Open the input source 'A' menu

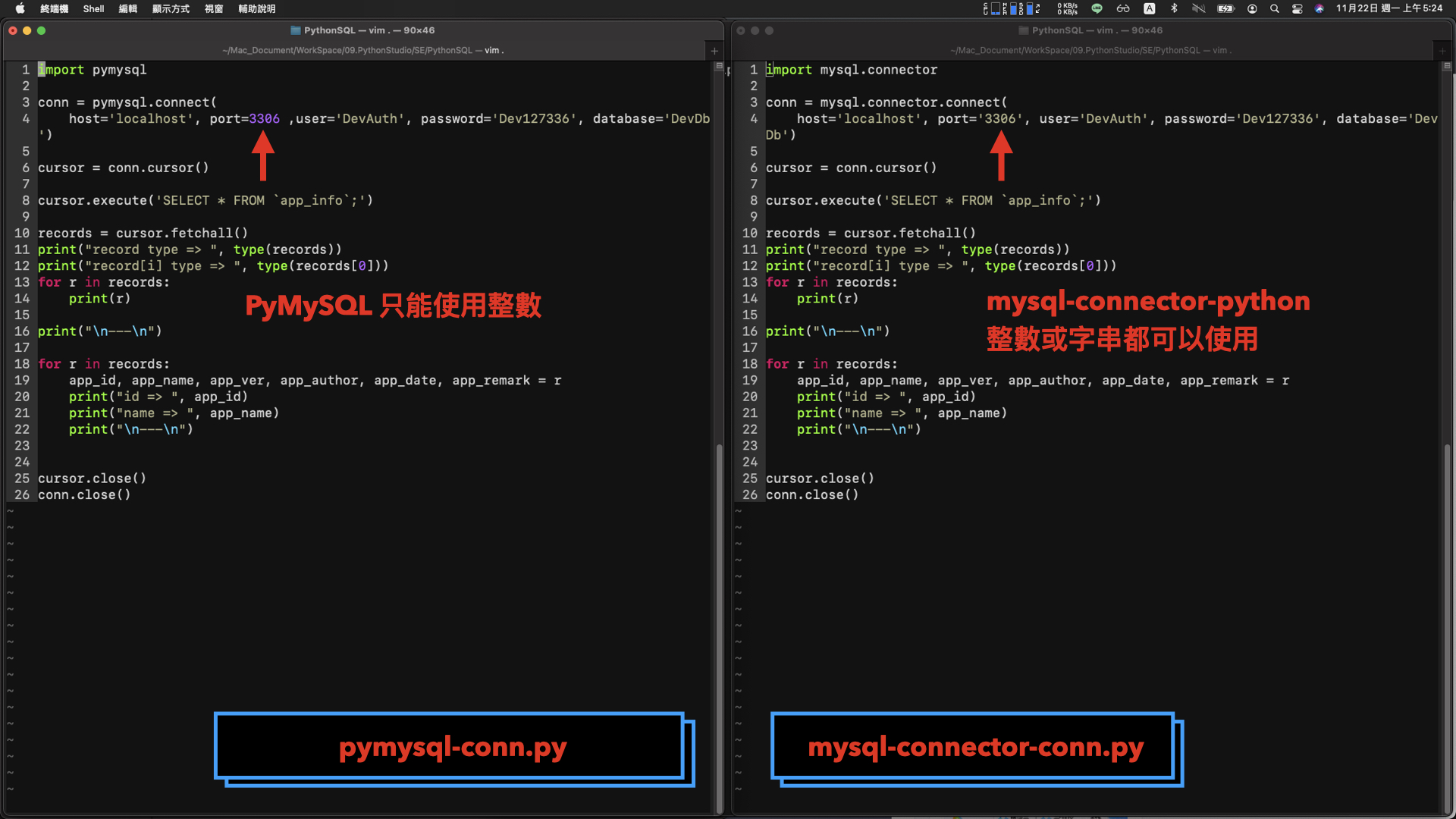click(1150, 8)
